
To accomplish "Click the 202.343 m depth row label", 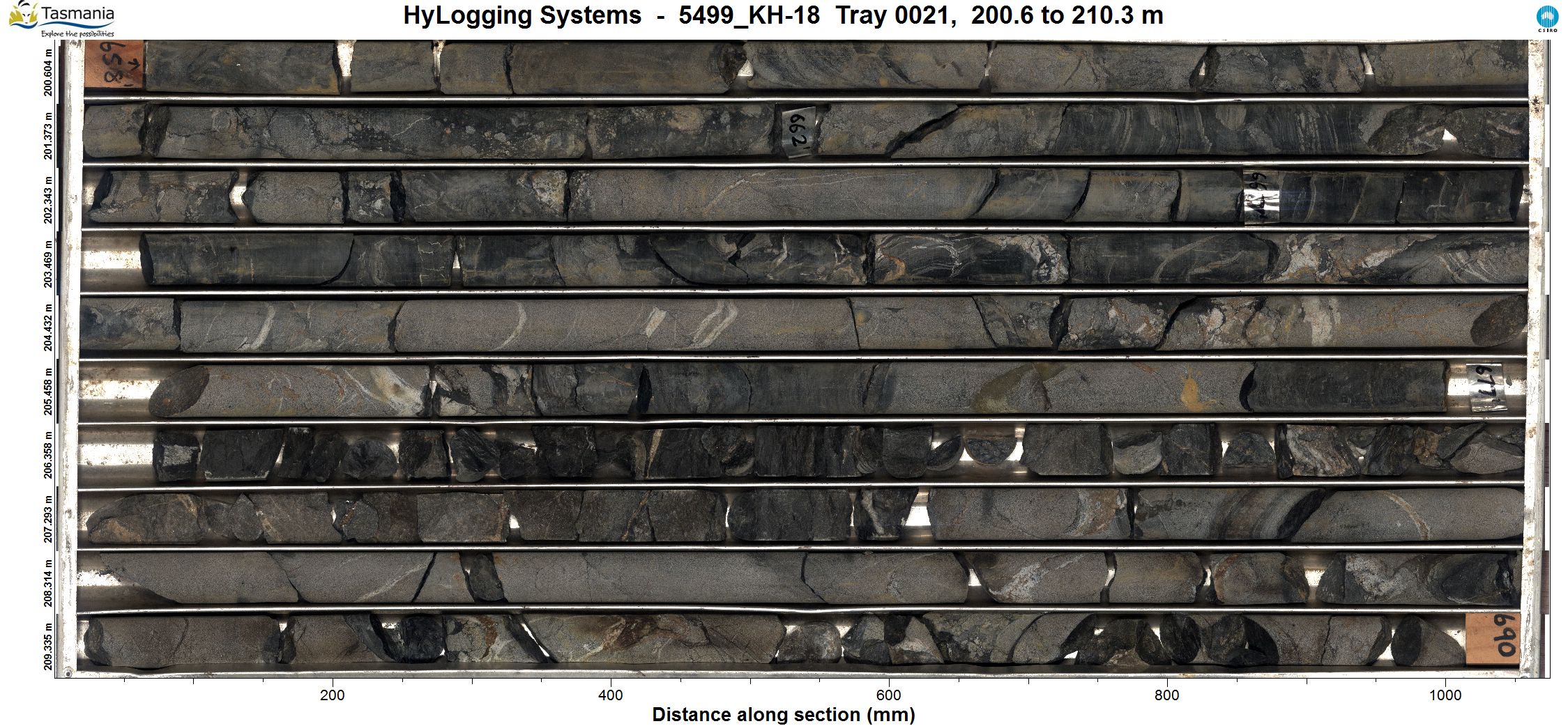I will tap(48, 200).
